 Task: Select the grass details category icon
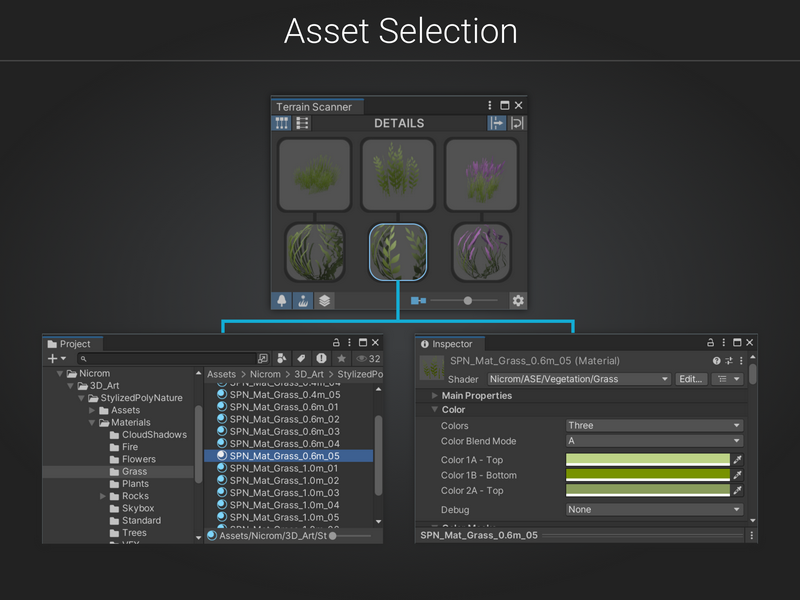coord(303,301)
